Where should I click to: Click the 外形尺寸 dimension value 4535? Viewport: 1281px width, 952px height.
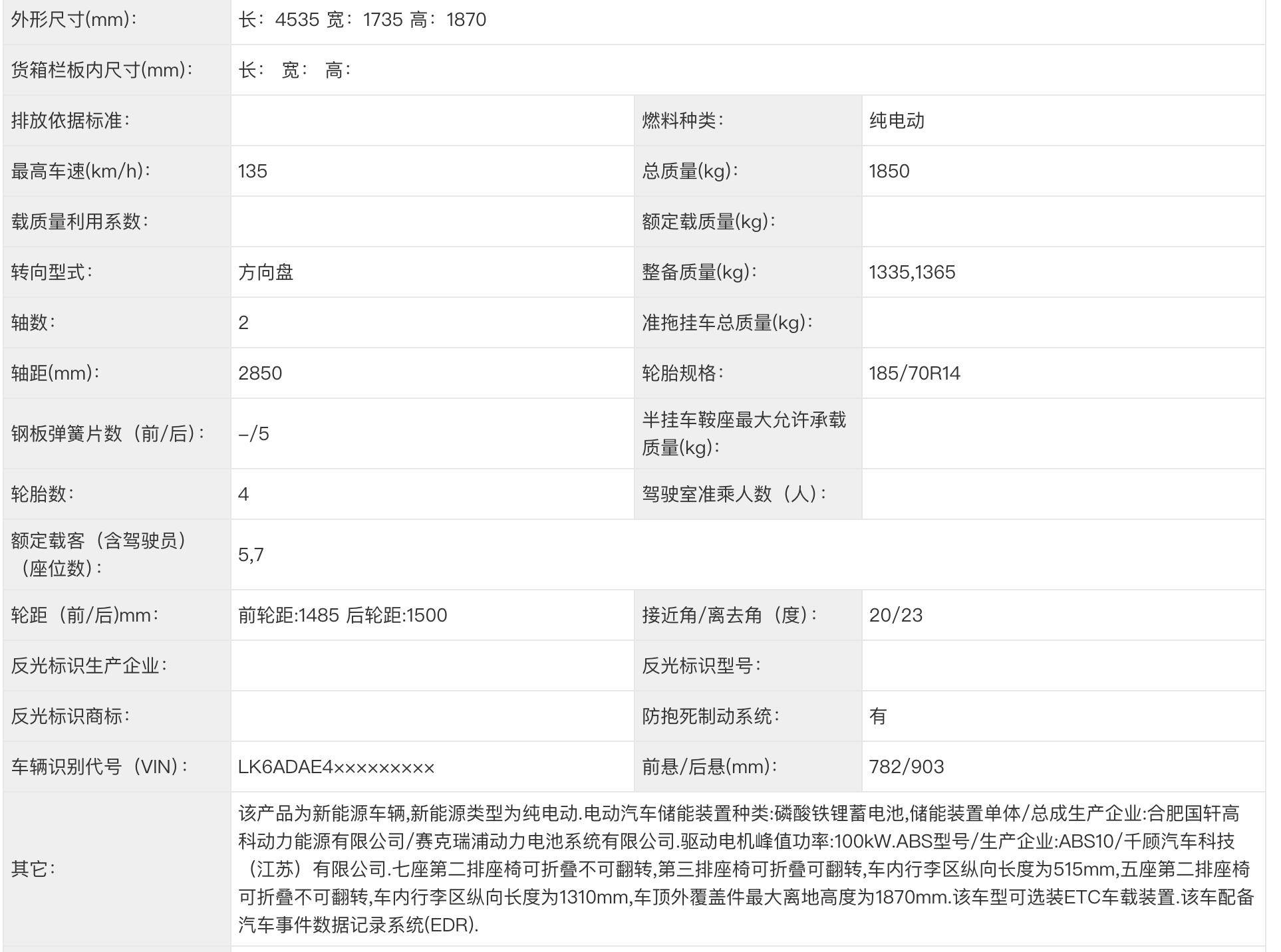(x=297, y=20)
